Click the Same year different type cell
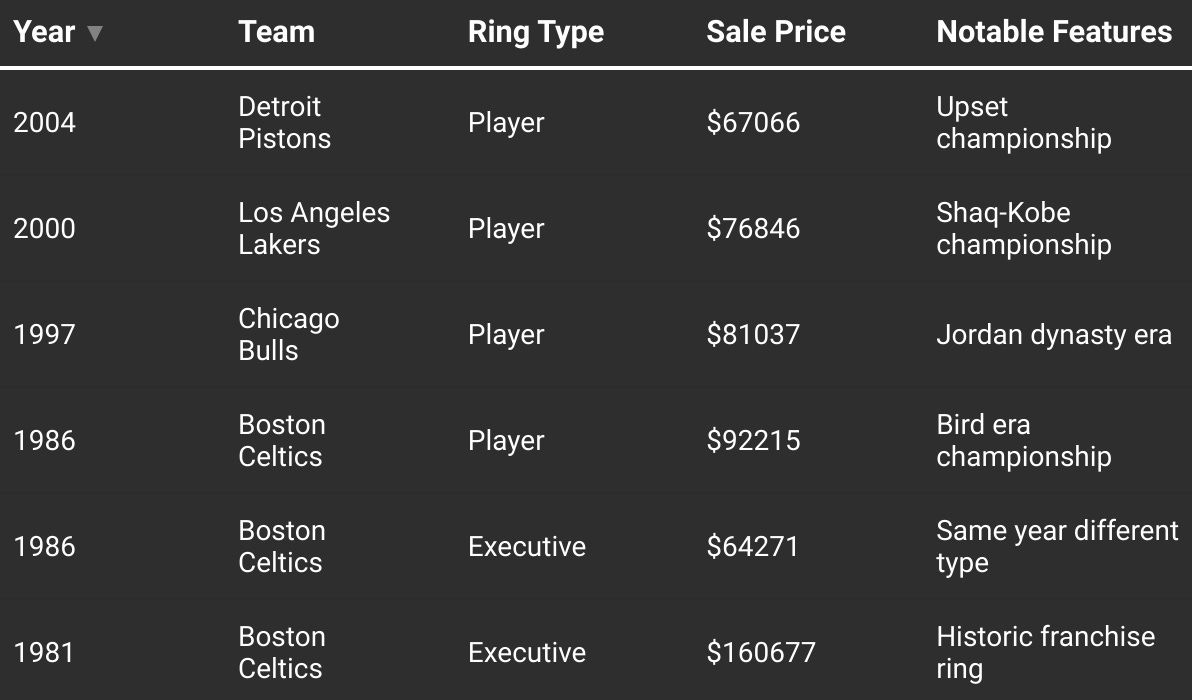The width and height of the screenshot is (1192, 700). 1056,547
